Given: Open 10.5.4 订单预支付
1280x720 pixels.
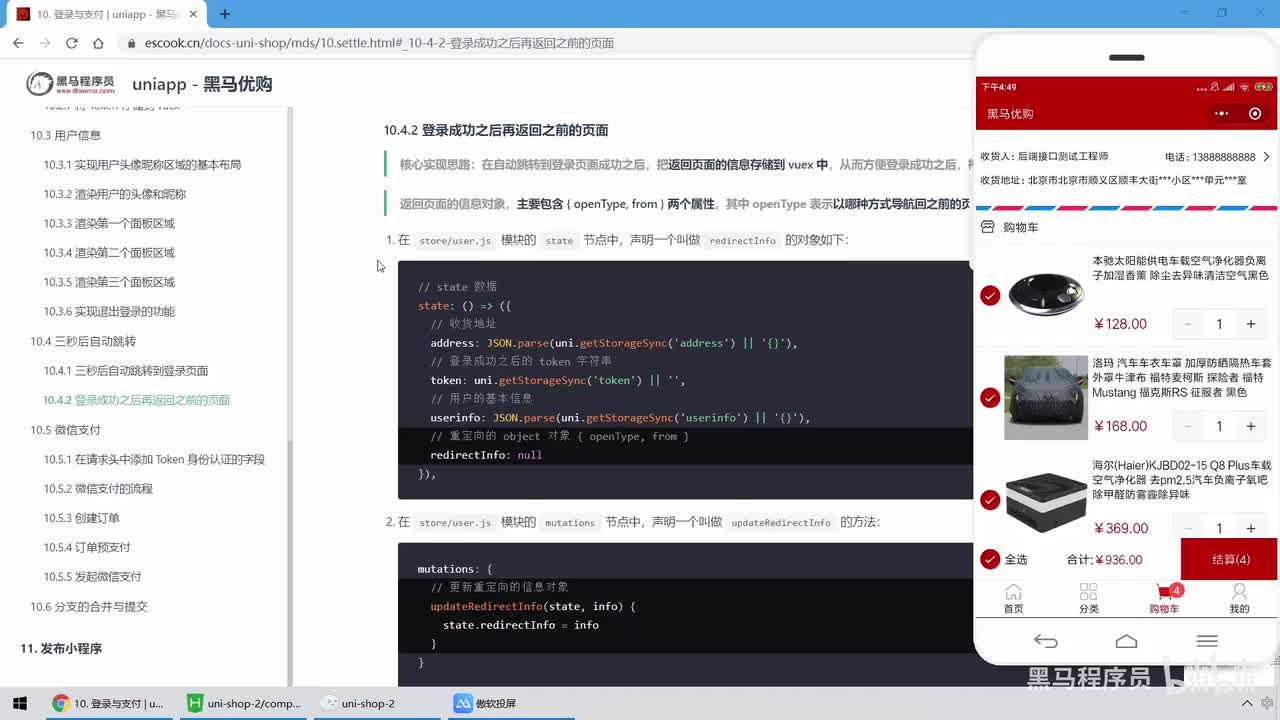Looking at the screenshot, I should [87, 547].
